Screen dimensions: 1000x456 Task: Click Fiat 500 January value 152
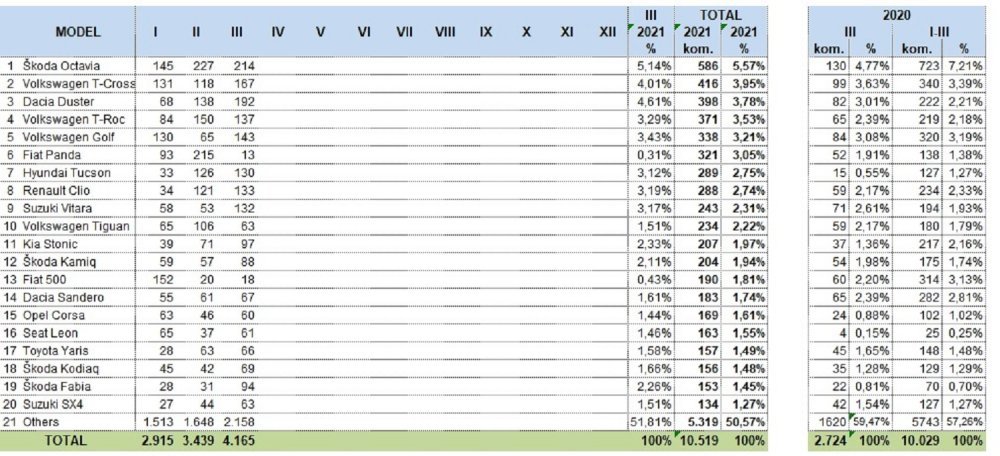tap(164, 280)
